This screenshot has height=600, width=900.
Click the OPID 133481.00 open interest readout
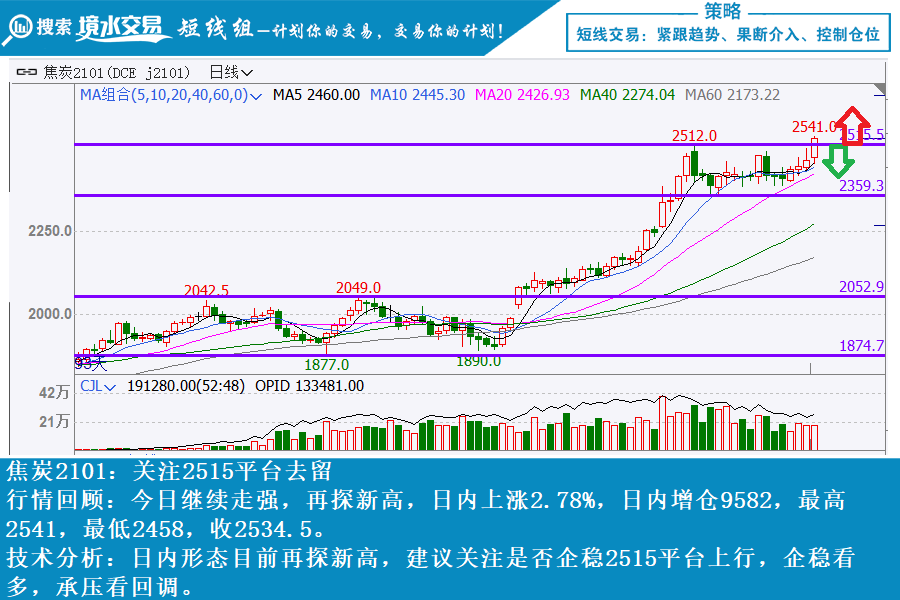[309, 385]
